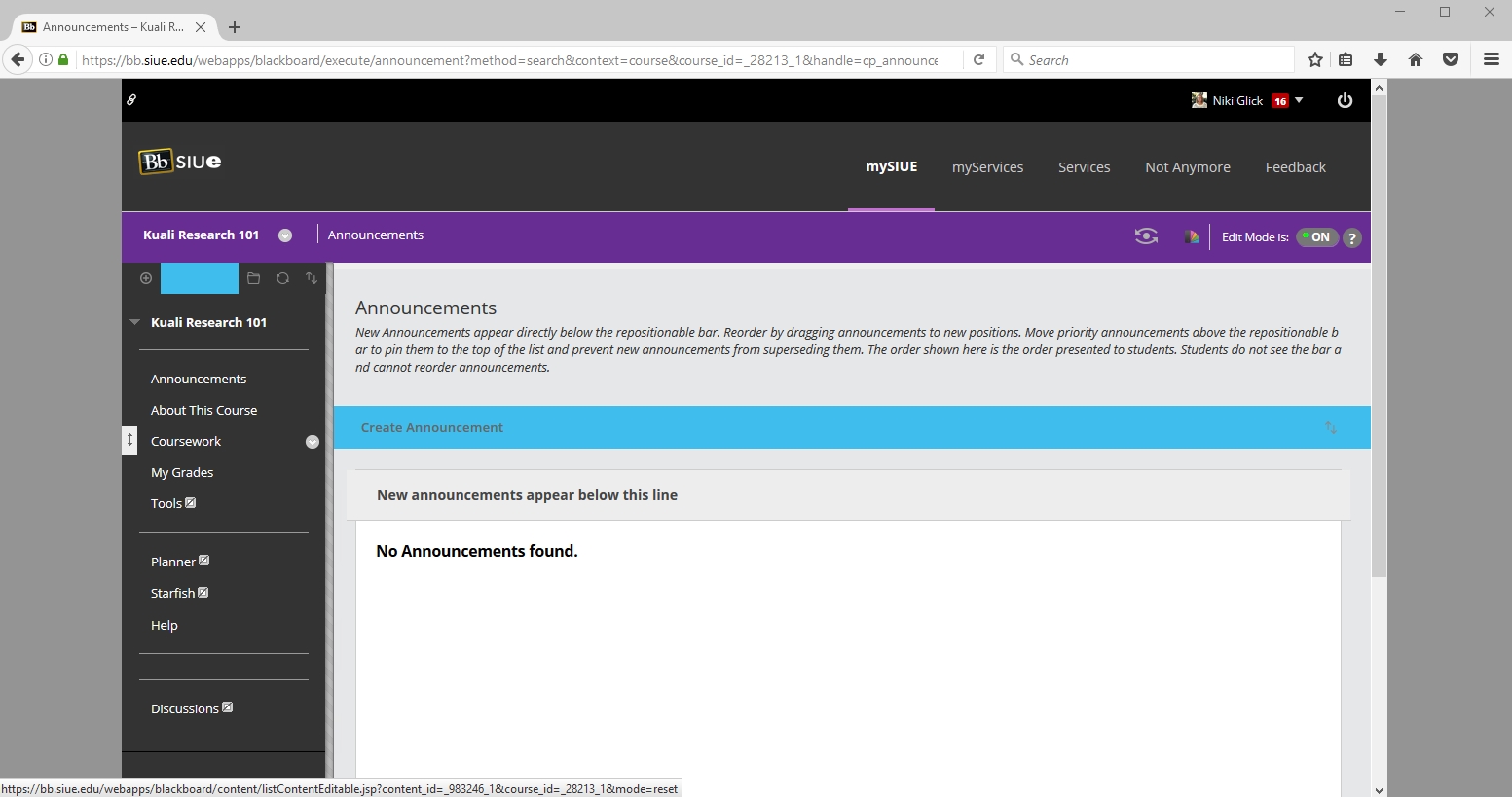Image resolution: width=1512 pixels, height=797 pixels.
Task: Open Coursework menu item options chevron
Action: coord(313,442)
